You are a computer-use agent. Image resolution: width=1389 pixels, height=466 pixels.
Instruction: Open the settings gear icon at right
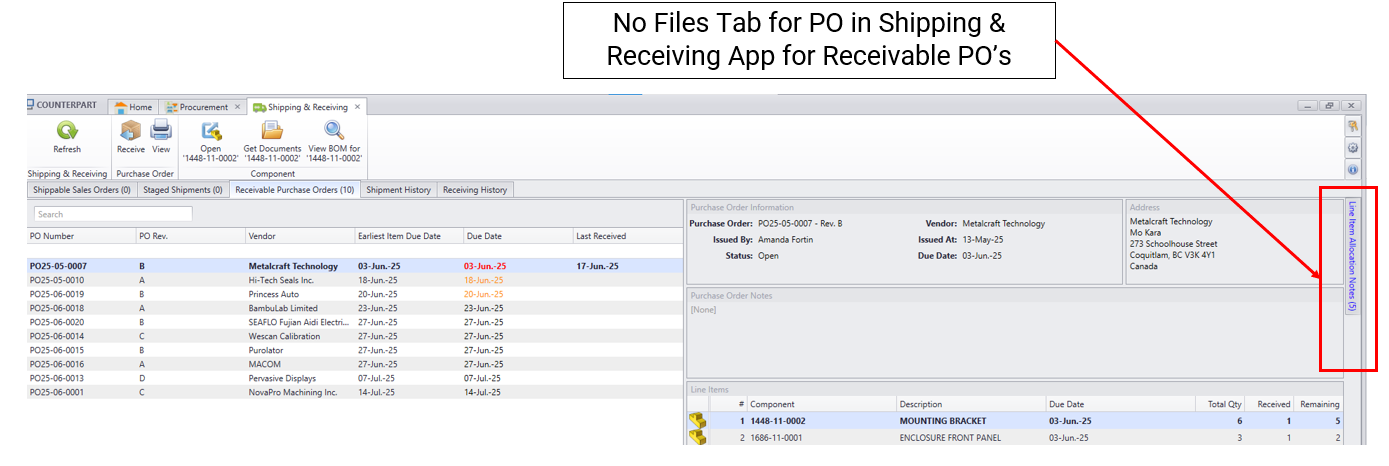coord(1353,148)
